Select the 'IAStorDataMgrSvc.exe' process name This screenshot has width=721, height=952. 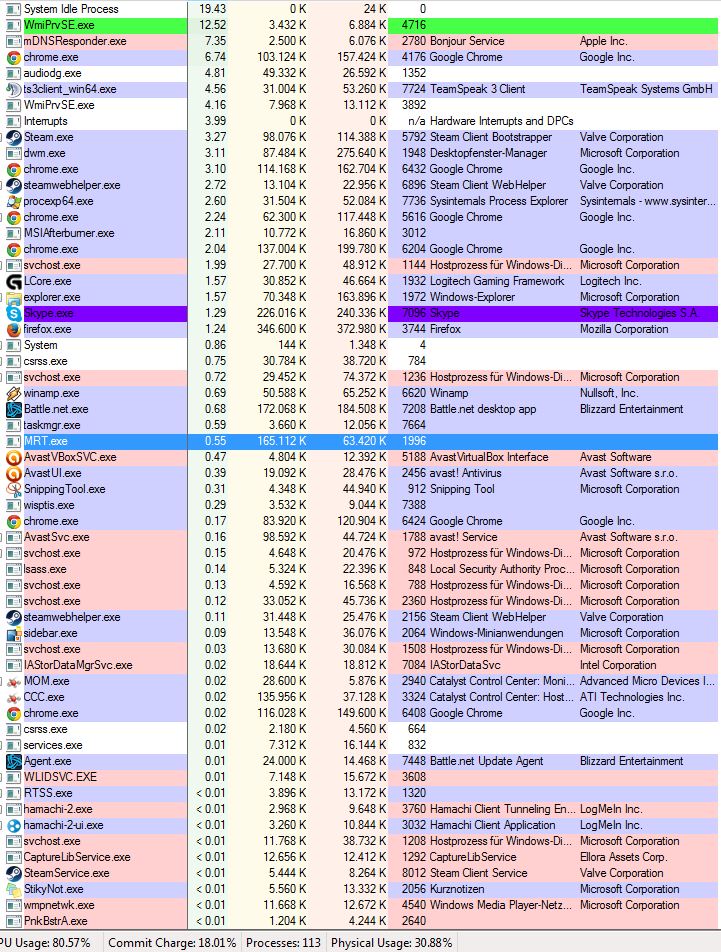click(78, 665)
